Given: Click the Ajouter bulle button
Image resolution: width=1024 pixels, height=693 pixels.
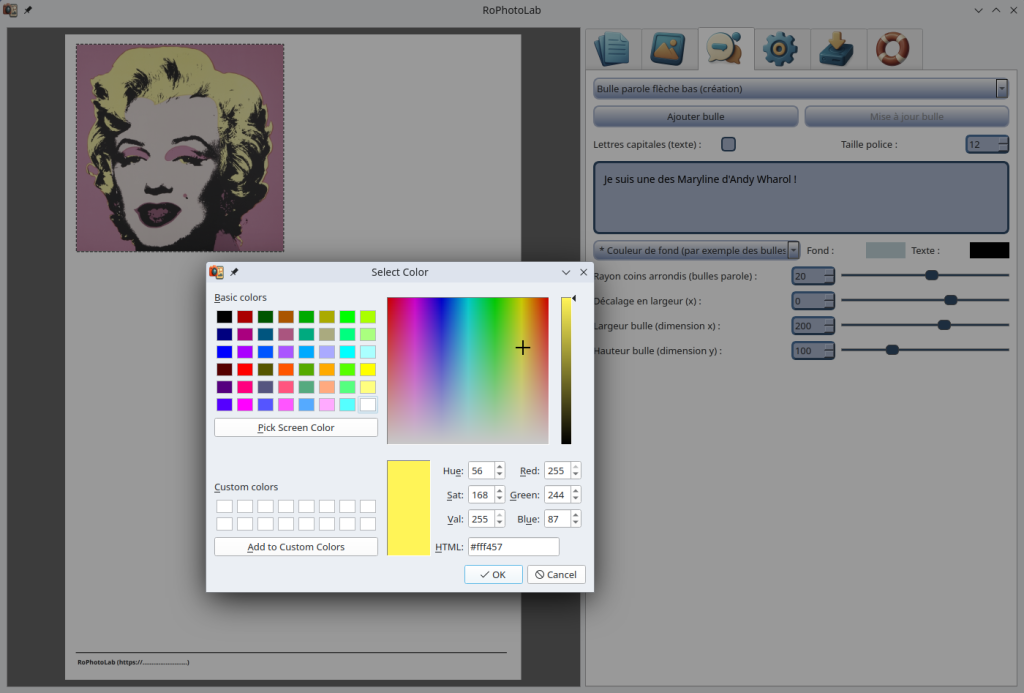Looking at the screenshot, I should coord(696,116).
